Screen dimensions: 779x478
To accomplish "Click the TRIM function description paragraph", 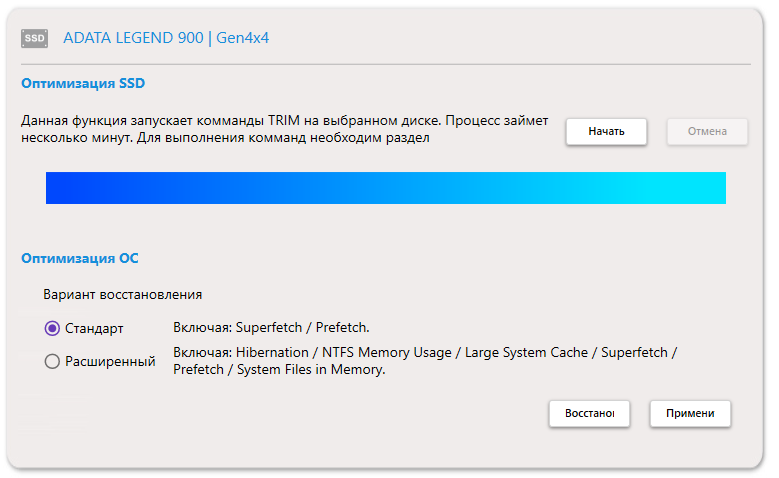I will pyautogui.click(x=285, y=130).
